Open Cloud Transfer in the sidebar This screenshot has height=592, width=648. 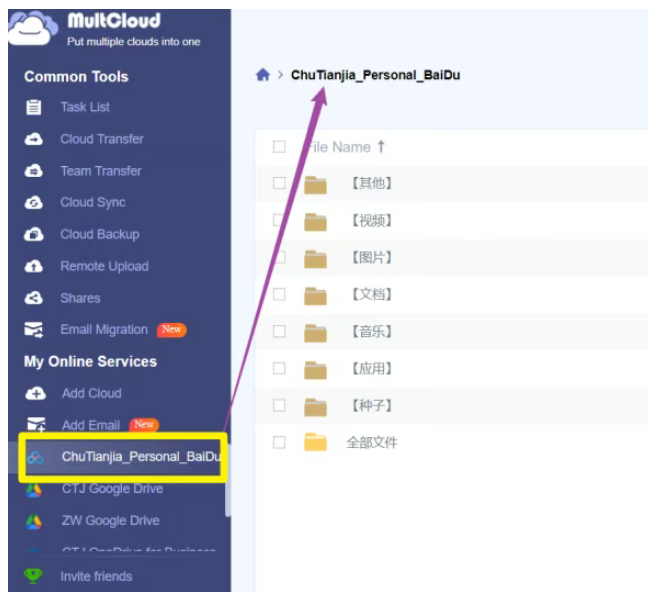click(x=102, y=139)
